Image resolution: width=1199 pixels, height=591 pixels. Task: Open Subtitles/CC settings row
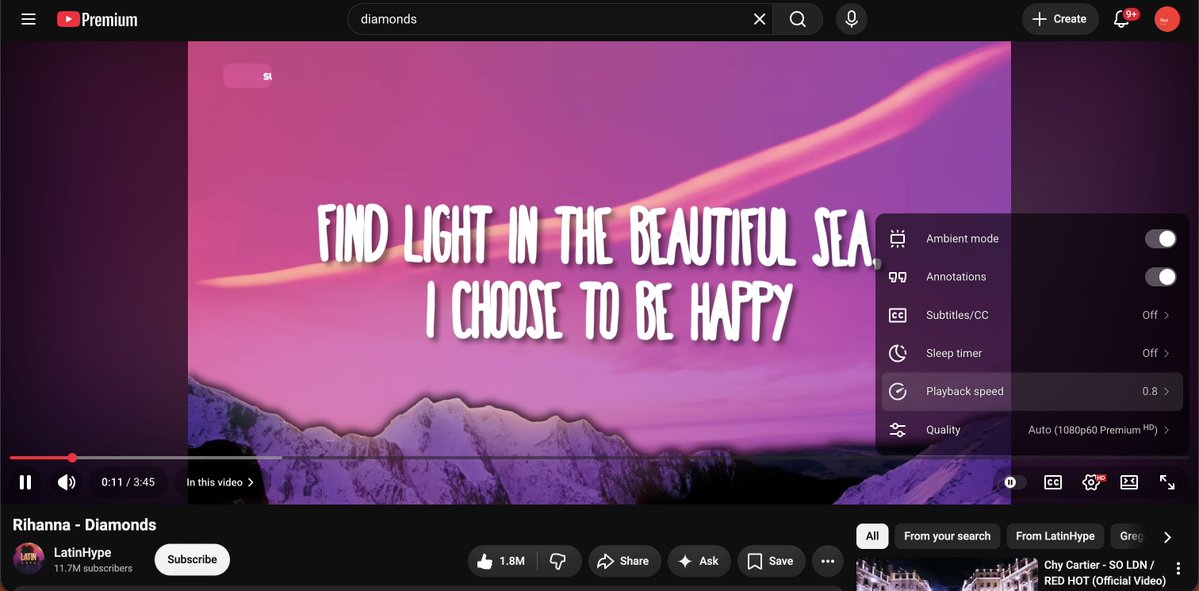coord(1032,315)
